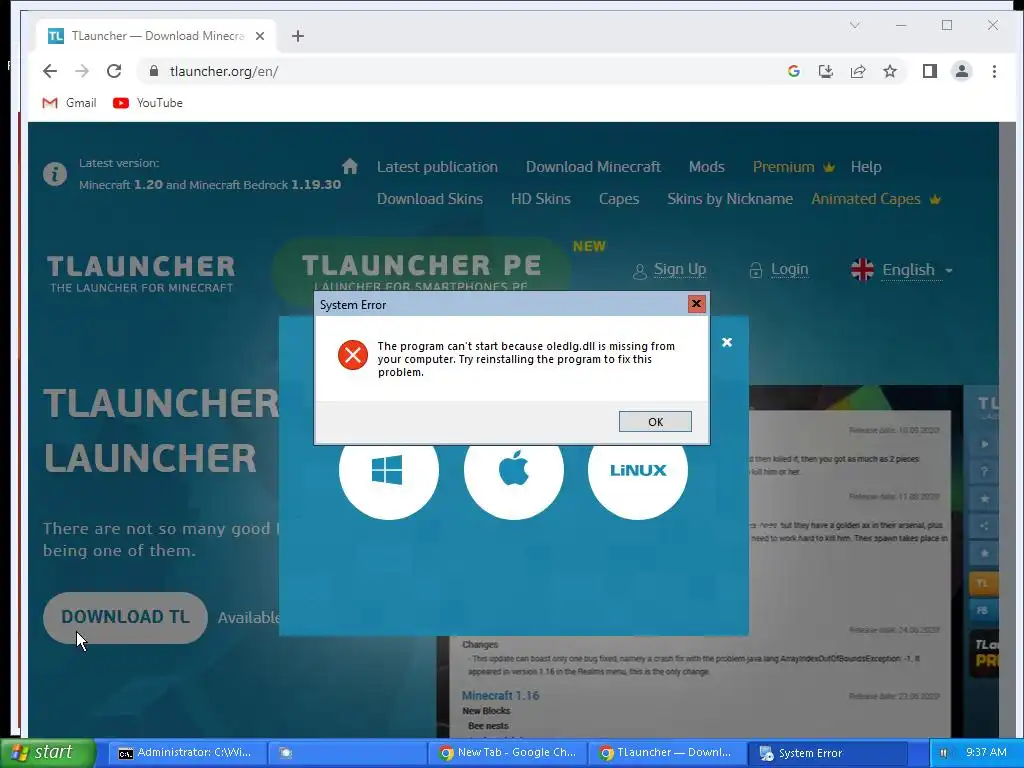Click the orange TL sidebar button
1024x768 pixels.
pyautogui.click(x=984, y=583)
